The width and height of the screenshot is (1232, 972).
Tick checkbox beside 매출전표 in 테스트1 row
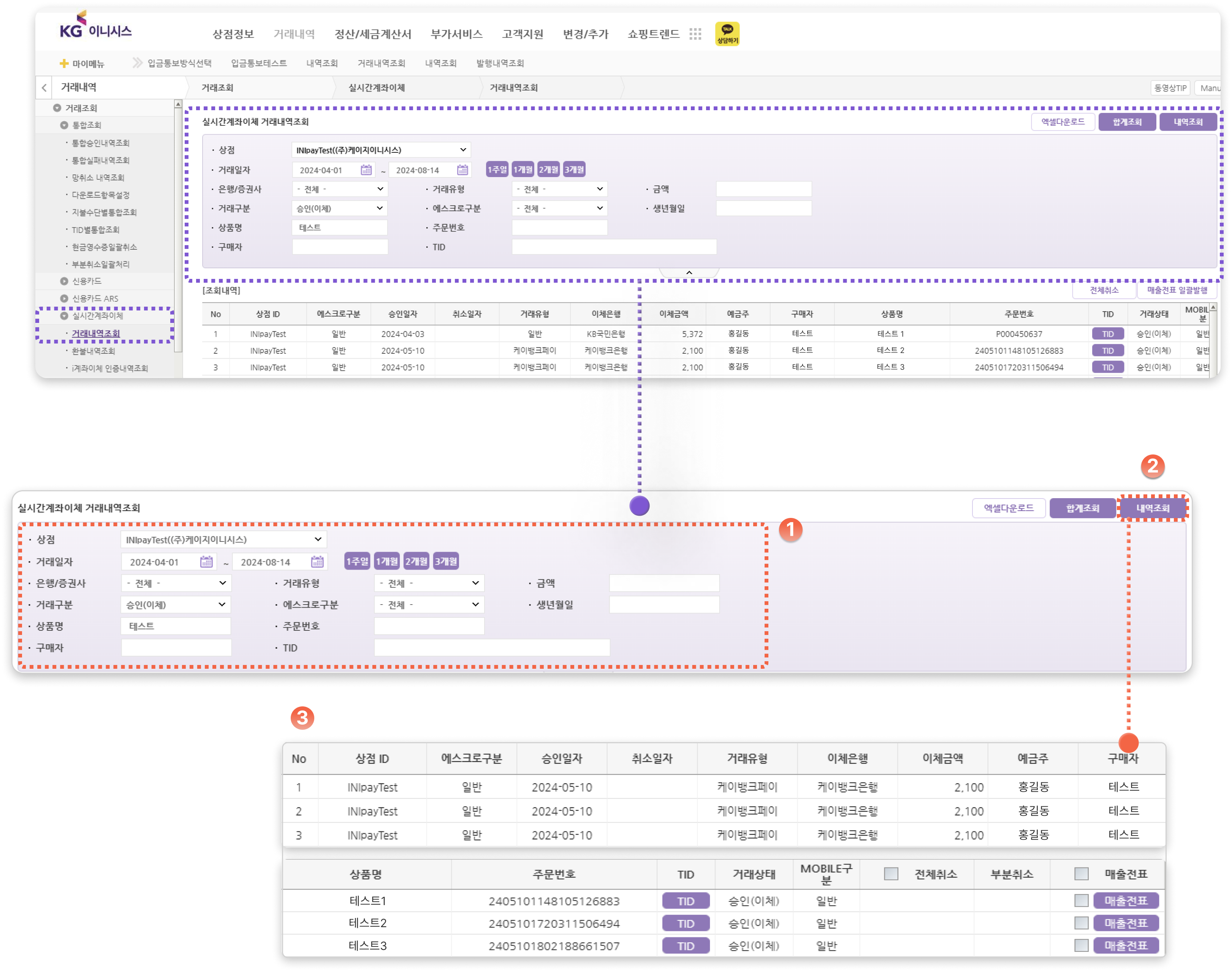click(x=1081, y=900)
